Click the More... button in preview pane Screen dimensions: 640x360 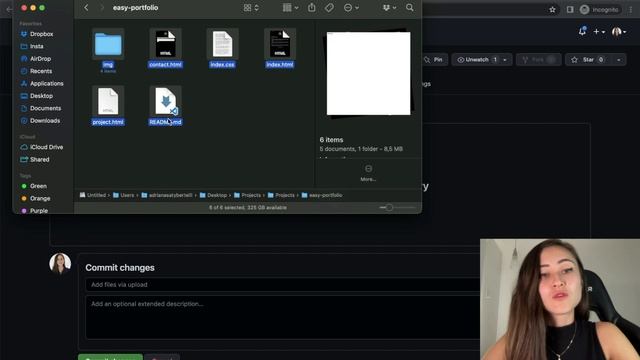coord(368,173)
